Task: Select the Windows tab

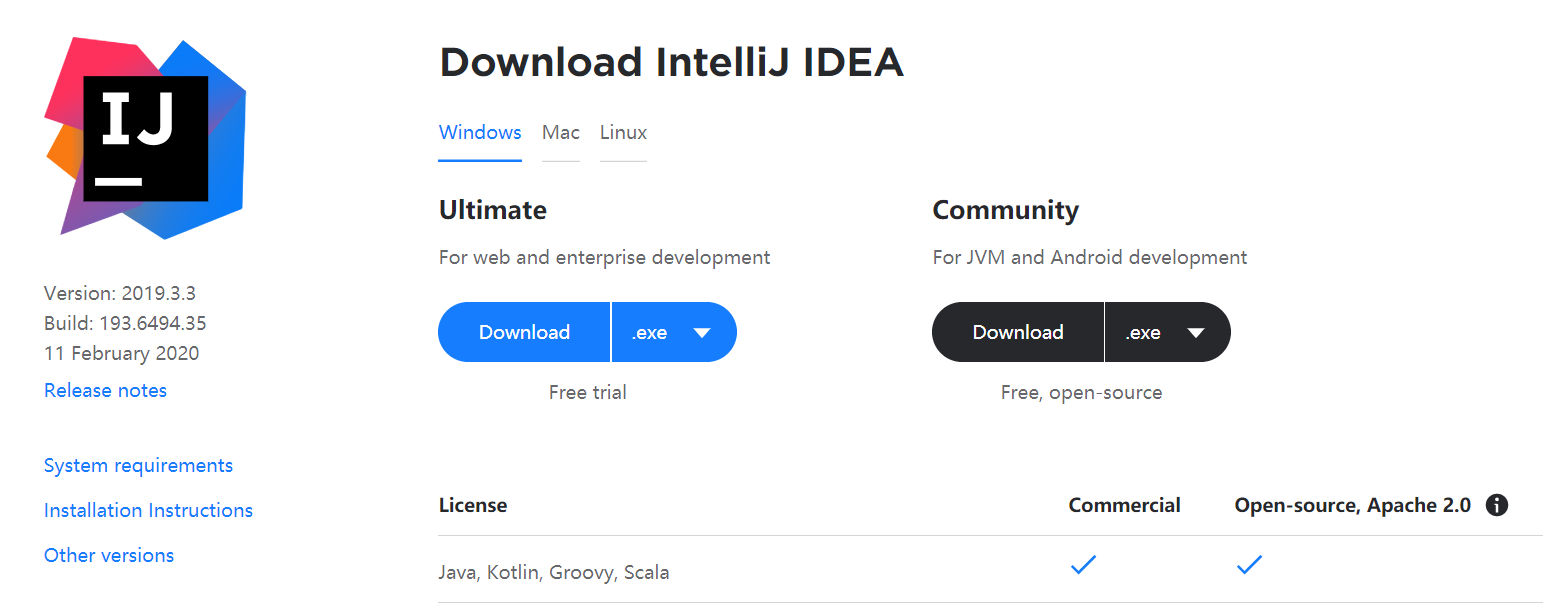Action: (479, 132)
